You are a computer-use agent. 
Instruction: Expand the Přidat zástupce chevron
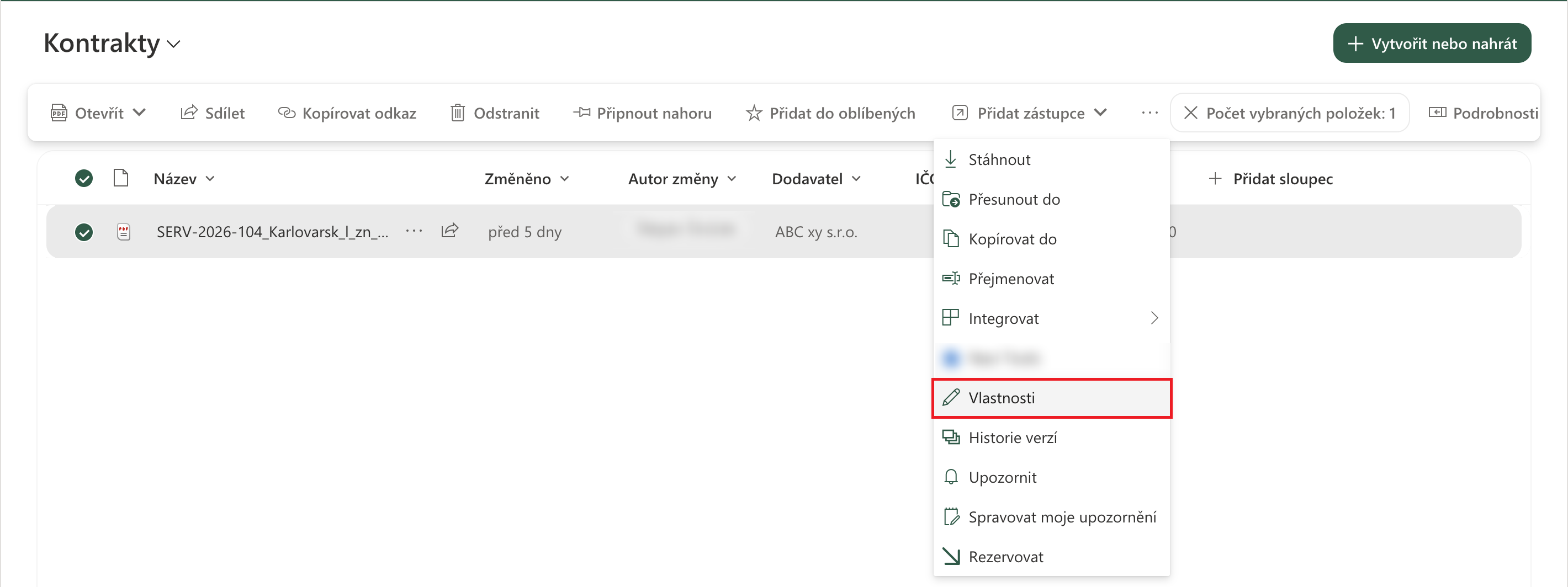(x=1100, y=113)
